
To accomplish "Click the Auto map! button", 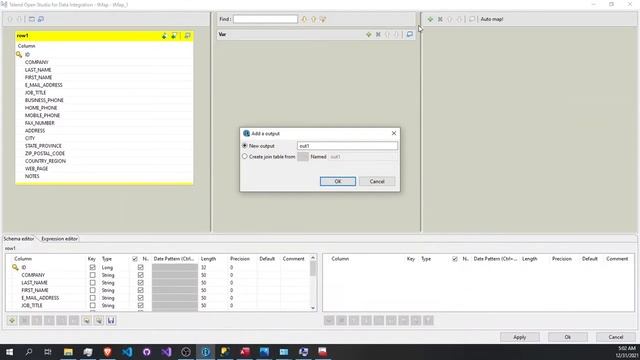I will point(491,19).
